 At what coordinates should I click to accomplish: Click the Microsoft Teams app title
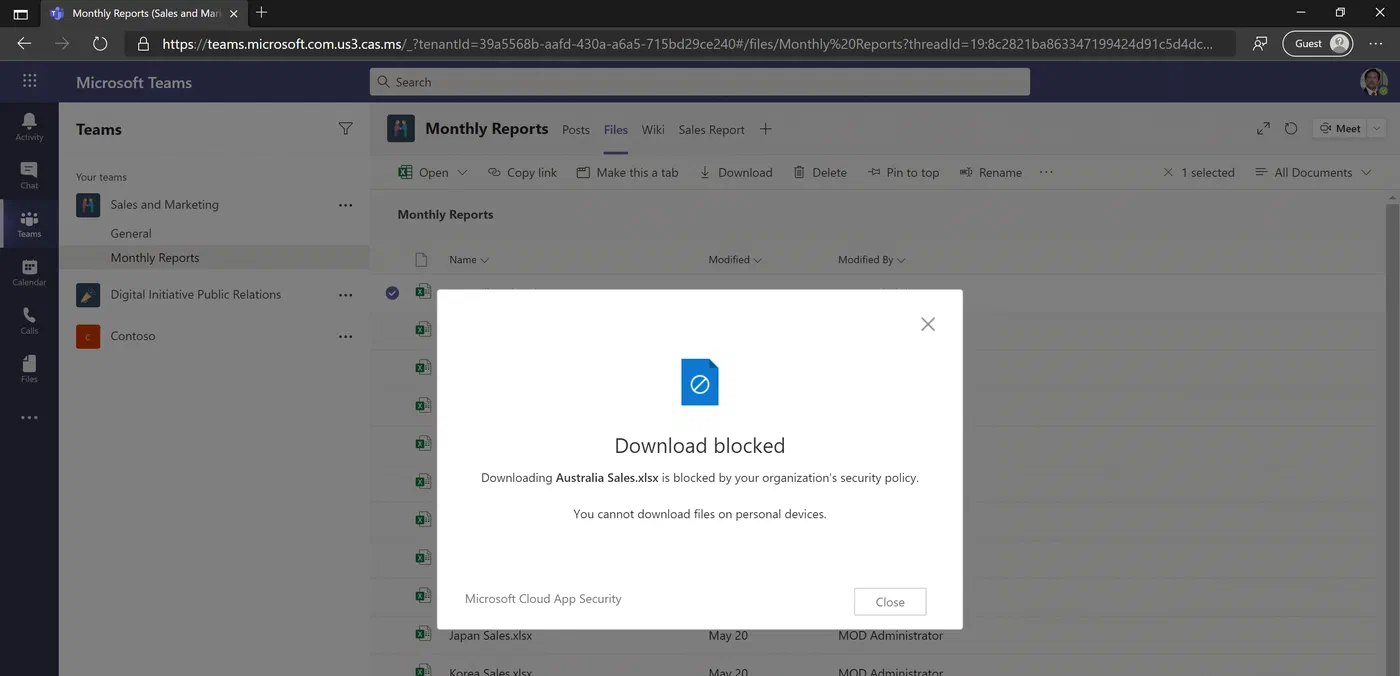[x=134, y=83]
